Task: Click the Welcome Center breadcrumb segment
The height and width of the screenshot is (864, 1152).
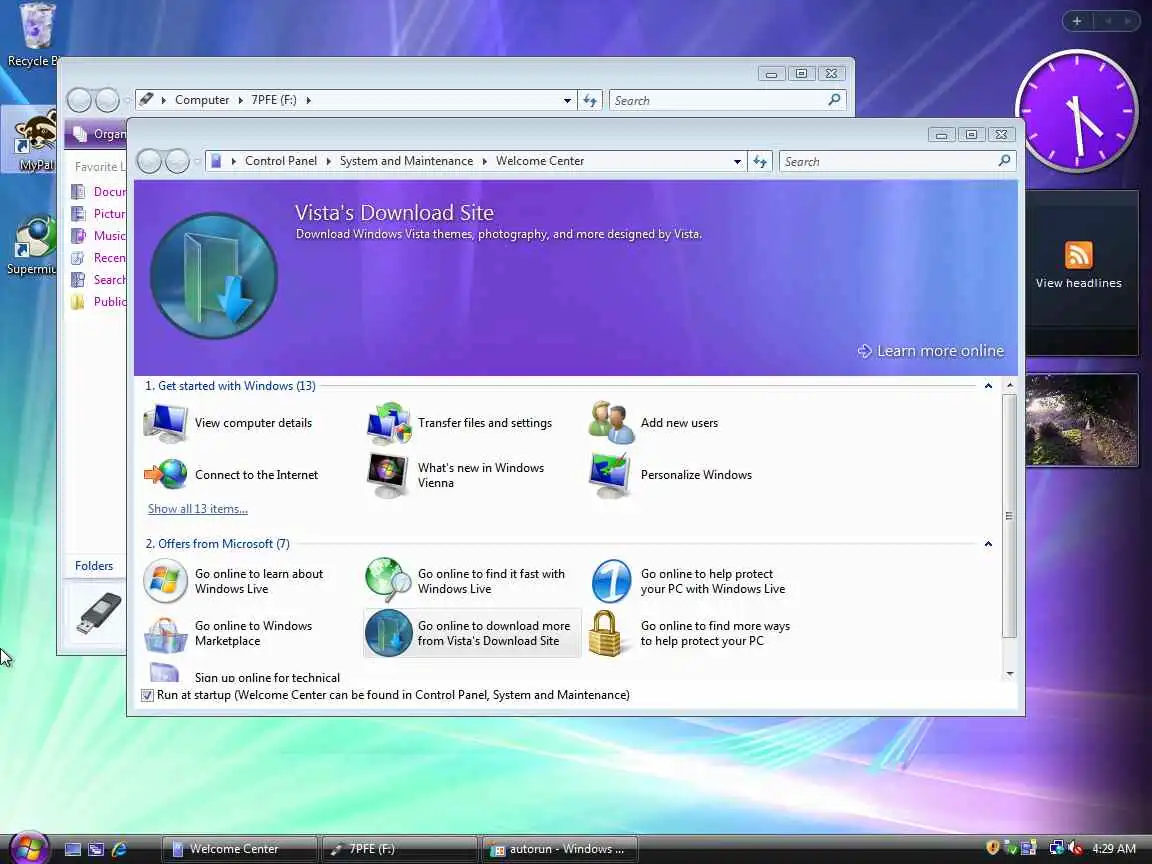Action: click(x=540, y=161)
